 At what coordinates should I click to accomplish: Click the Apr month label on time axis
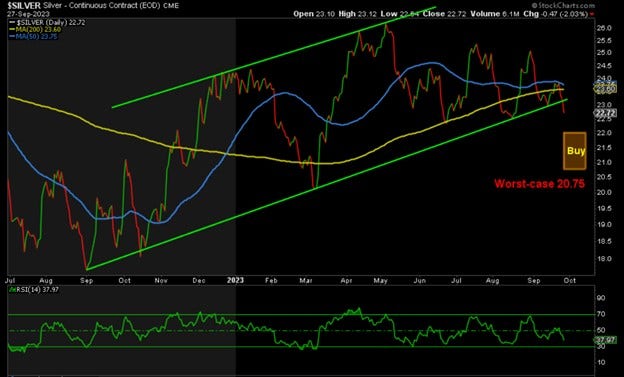346,281
